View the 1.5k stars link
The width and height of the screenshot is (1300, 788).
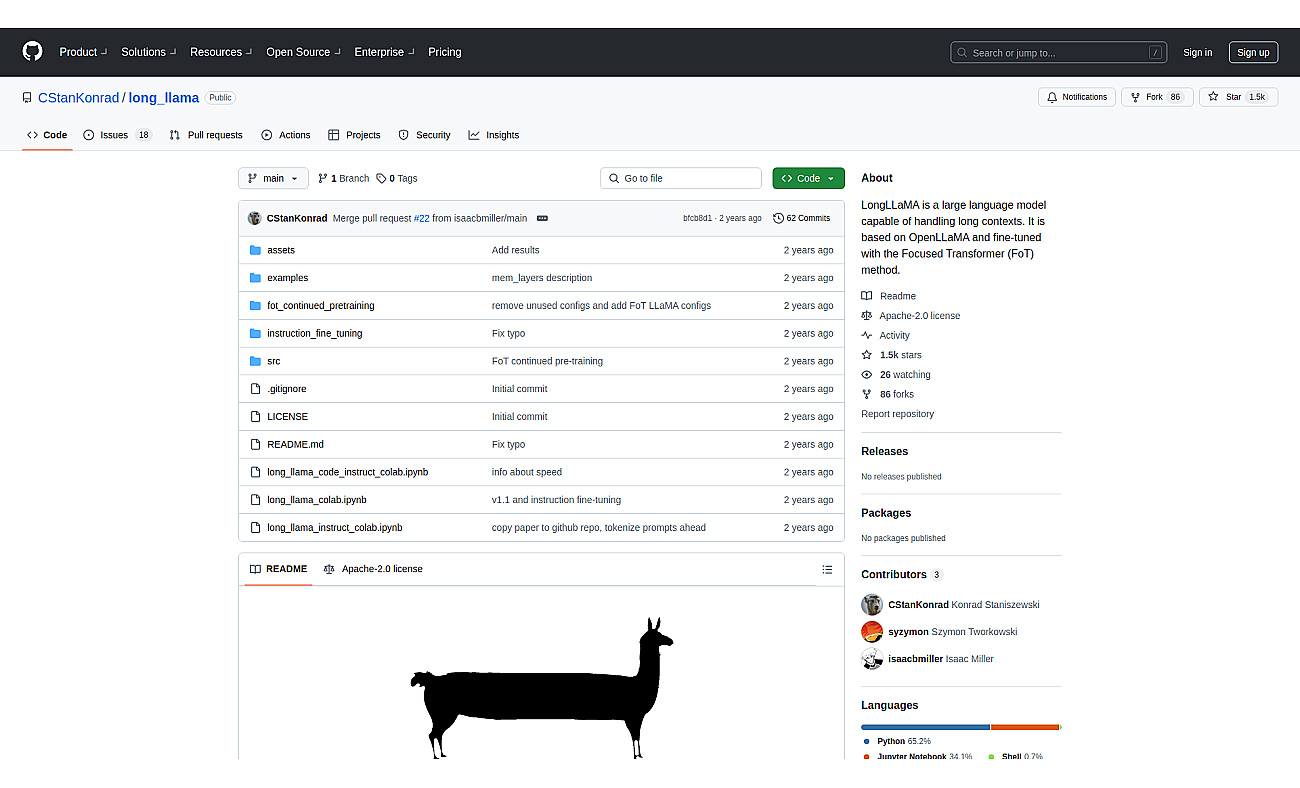click(x=891, y=355)
